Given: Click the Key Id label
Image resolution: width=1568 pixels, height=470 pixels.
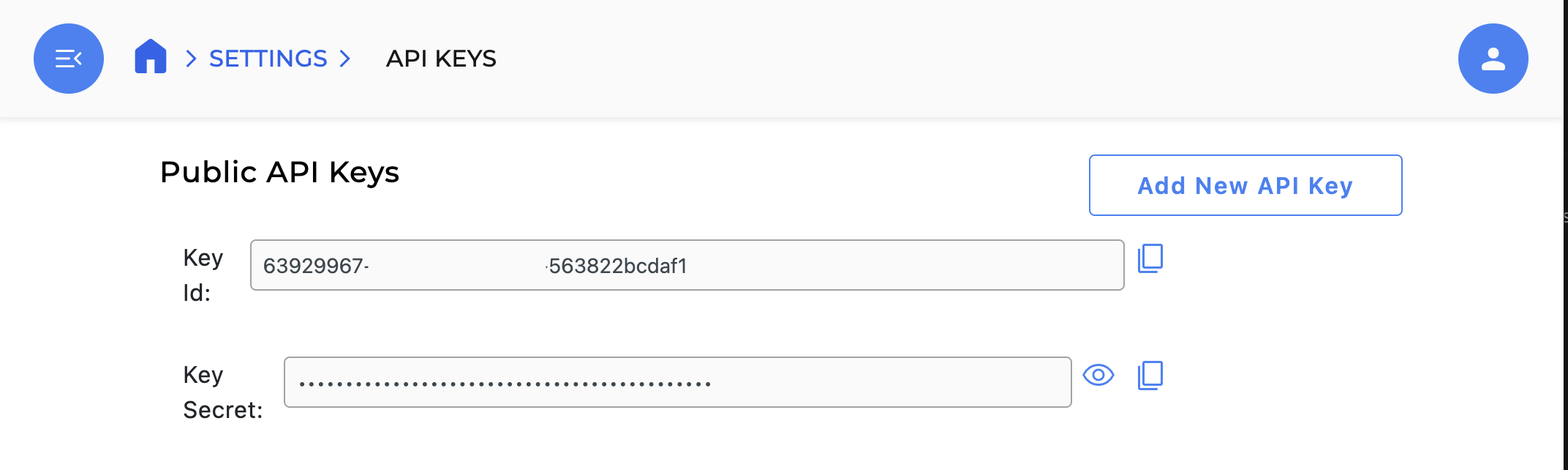Looking at the screenshot, I should click(203, 275).
